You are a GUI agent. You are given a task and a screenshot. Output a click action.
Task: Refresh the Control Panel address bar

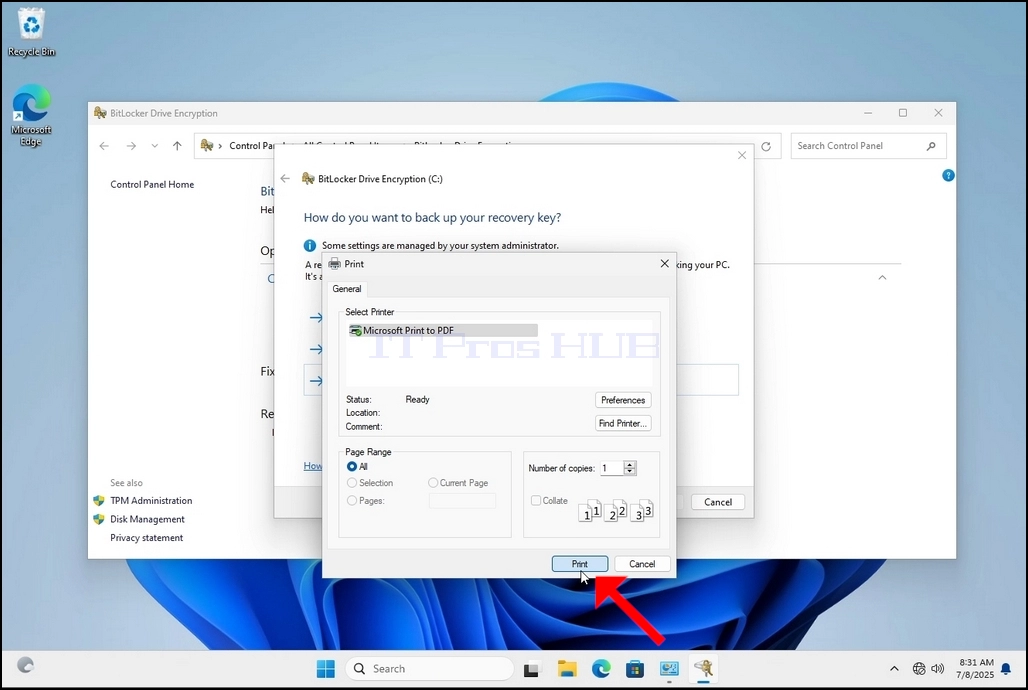point(766,146)
